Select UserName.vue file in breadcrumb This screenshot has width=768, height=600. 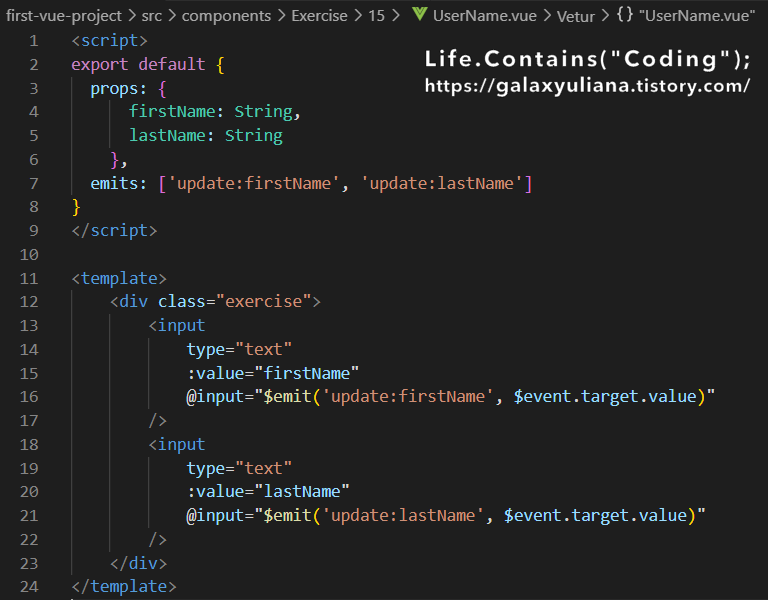[x=485, y=16]
